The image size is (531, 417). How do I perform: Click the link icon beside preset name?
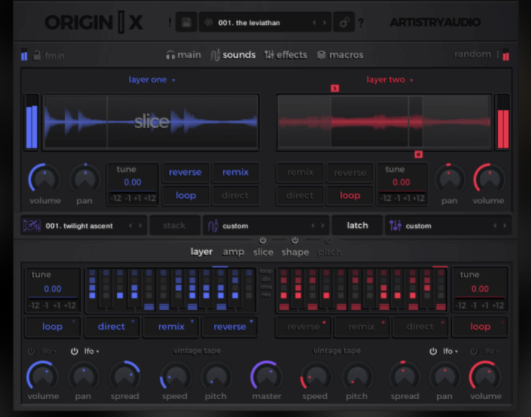344,23
